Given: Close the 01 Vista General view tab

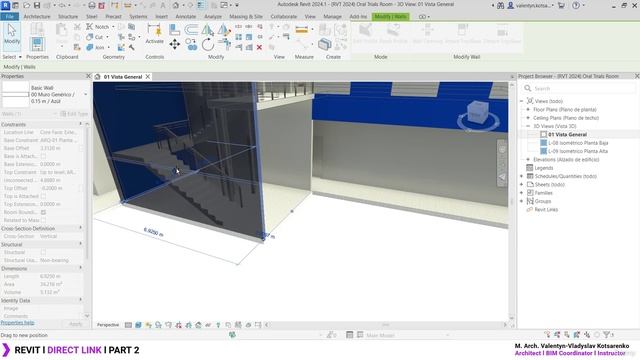Looking at the screenshot, I should [148, 77].
